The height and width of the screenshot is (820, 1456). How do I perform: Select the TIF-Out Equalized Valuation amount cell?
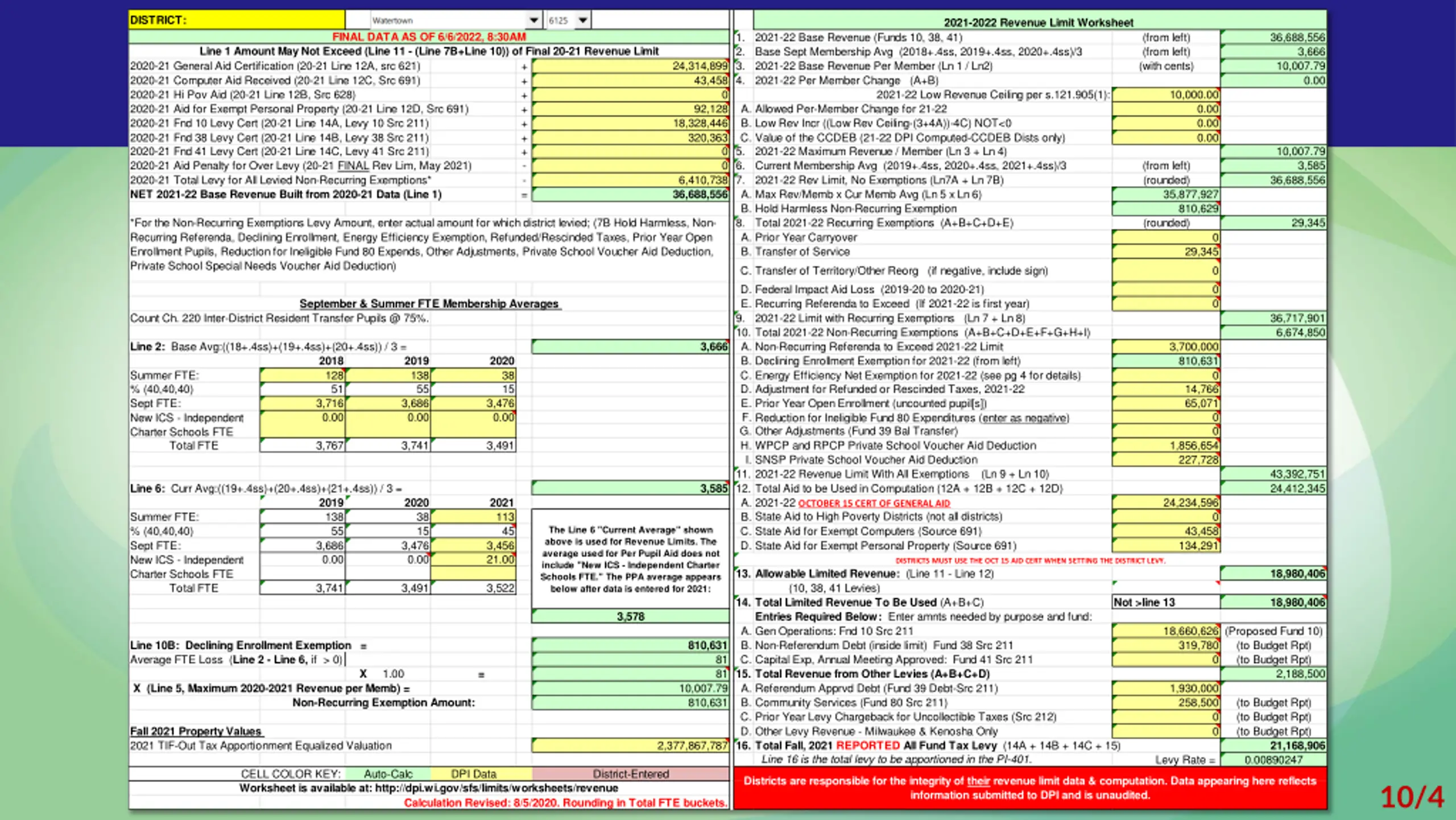click(x=630, y=745)
